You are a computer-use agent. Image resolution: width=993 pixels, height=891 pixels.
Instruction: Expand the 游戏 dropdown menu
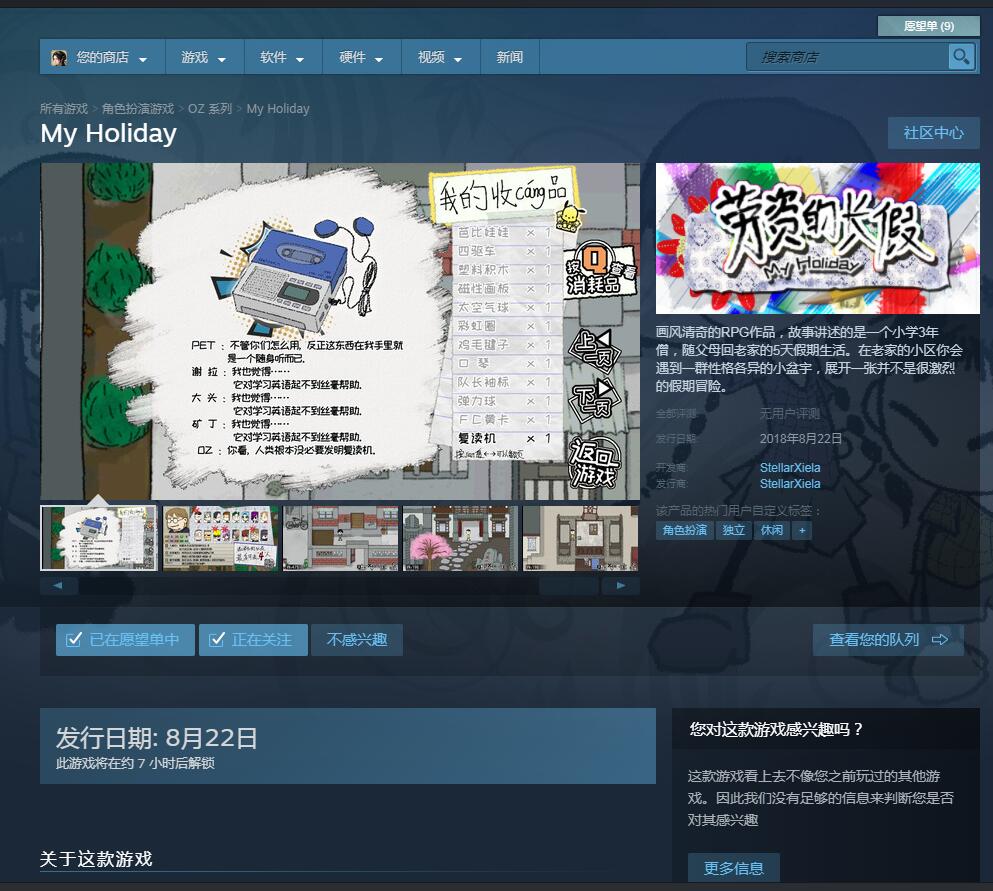205,57
